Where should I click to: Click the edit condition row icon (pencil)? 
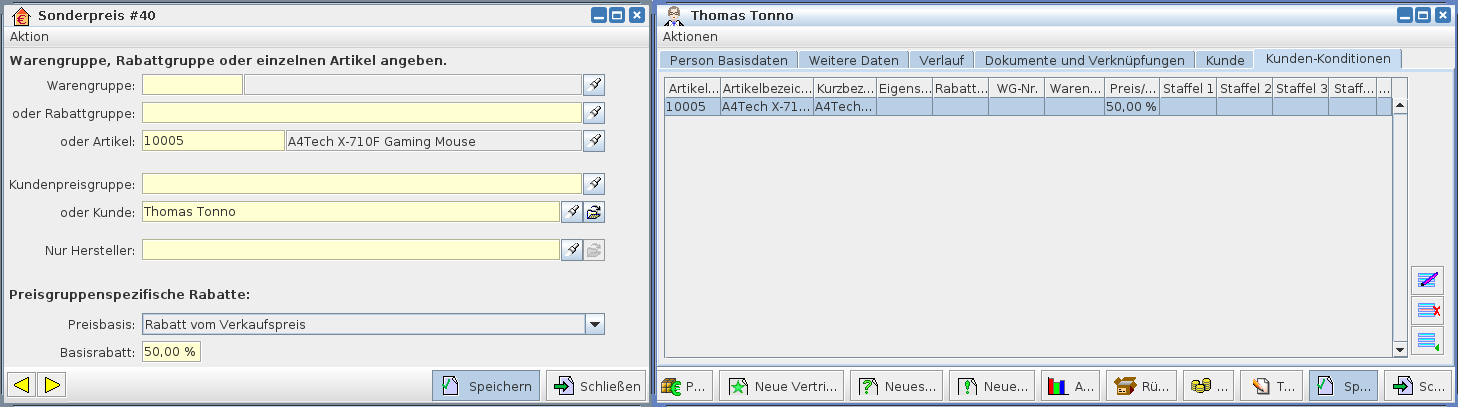[1427, 281]
